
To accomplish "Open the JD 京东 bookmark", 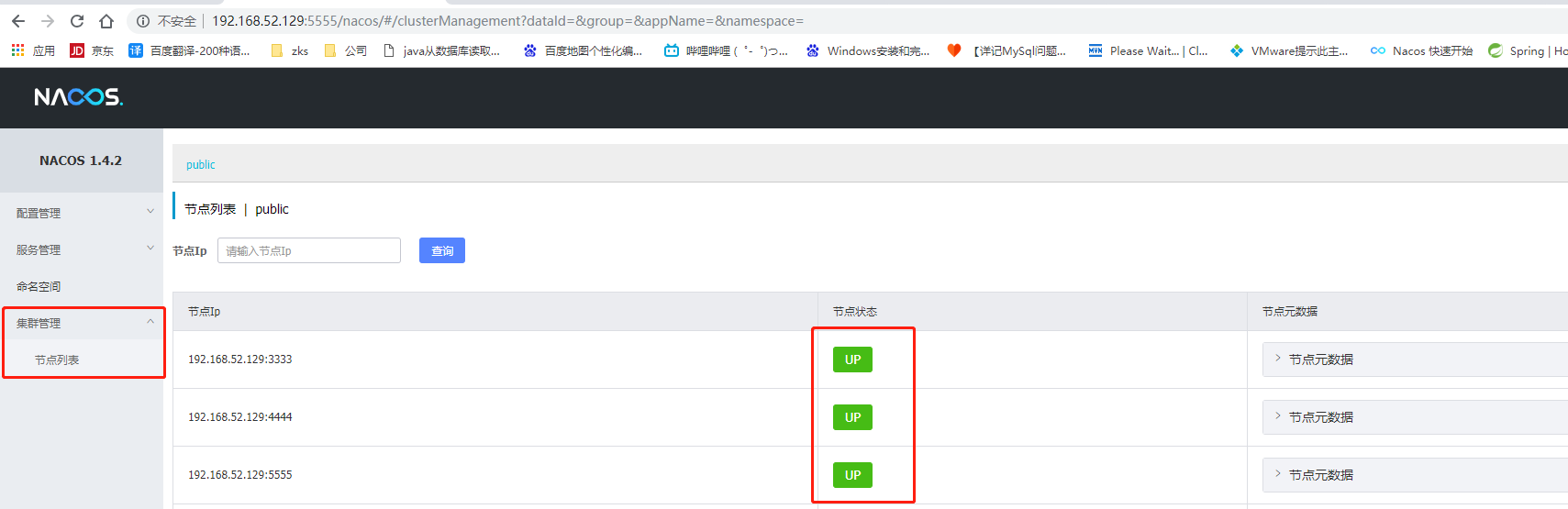I will pos(92,50).
